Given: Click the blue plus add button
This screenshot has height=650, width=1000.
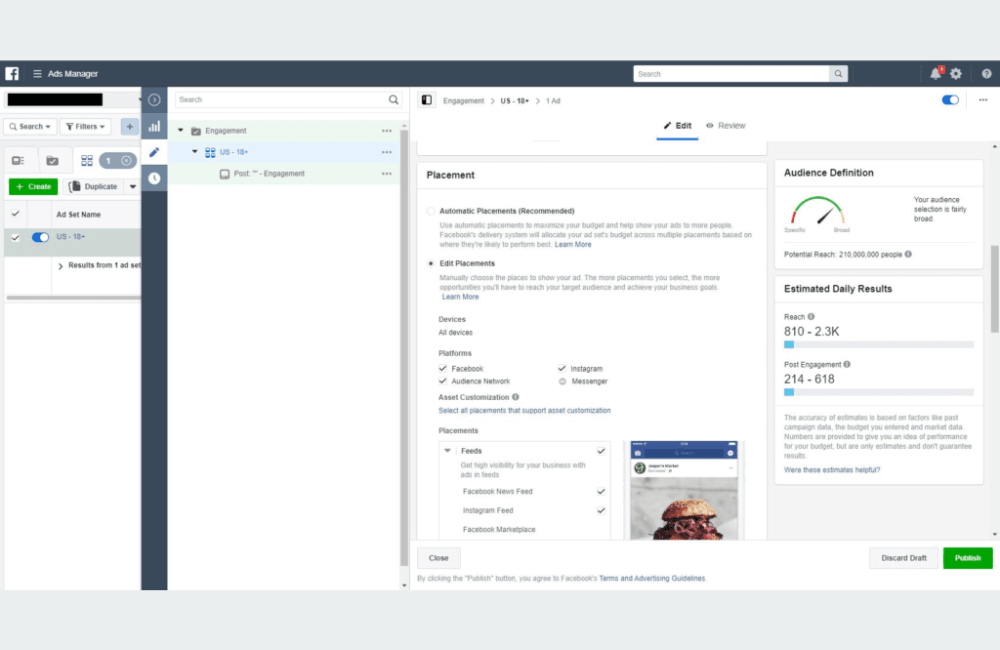Looking at the screenshot, I should point(129,126).
